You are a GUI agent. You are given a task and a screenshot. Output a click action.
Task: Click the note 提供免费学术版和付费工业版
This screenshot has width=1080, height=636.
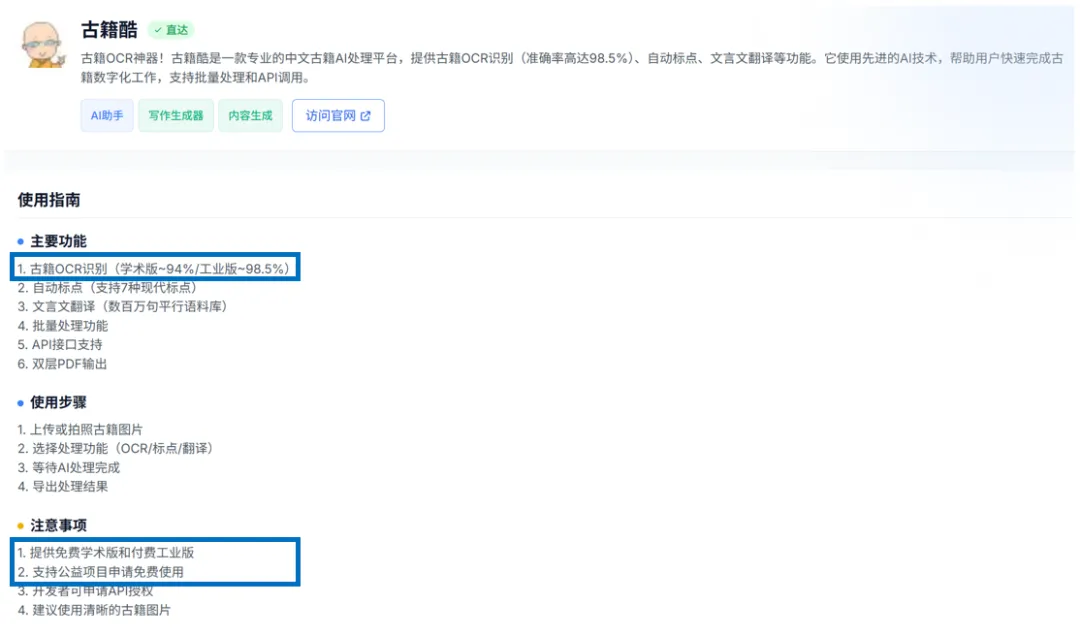coord(106,553)
